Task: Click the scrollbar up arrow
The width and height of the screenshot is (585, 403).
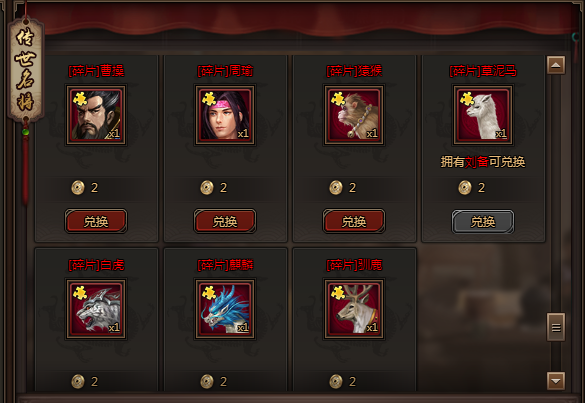Action: point(556,65)
